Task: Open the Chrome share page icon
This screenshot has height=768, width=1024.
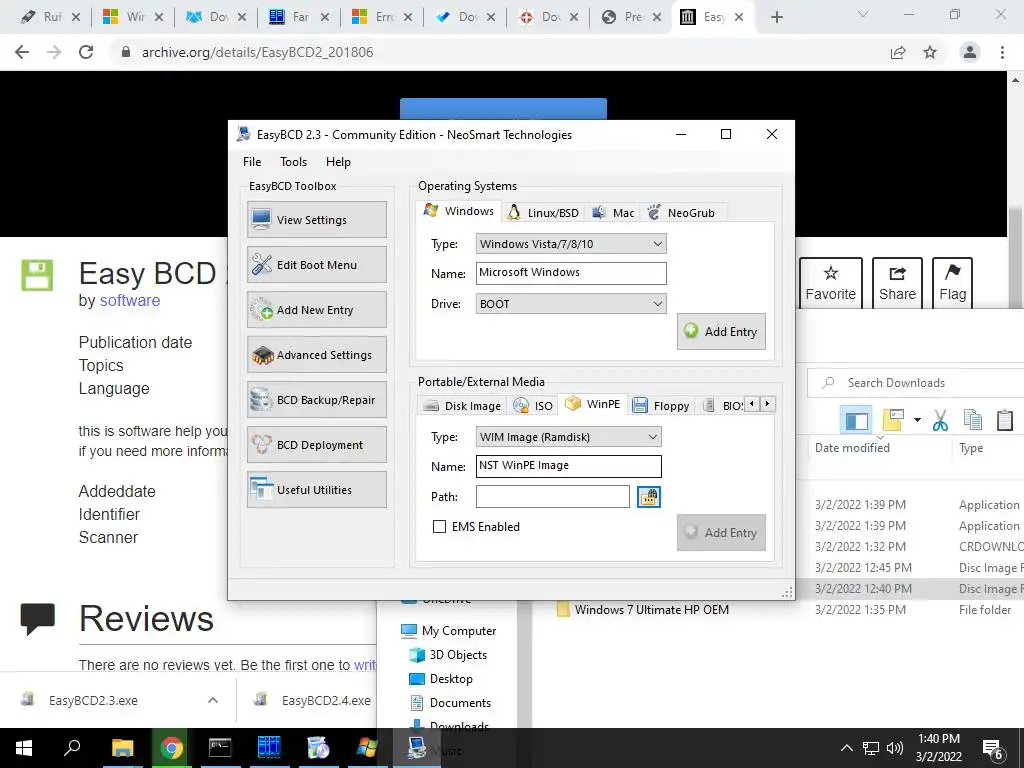Action: [898, 52]
